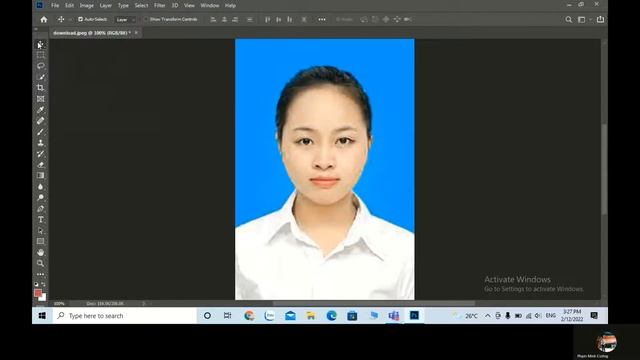Select the Eraser tool
This screenshot has width=640, height=360.
pyautogui.click(x=40, y=165)
